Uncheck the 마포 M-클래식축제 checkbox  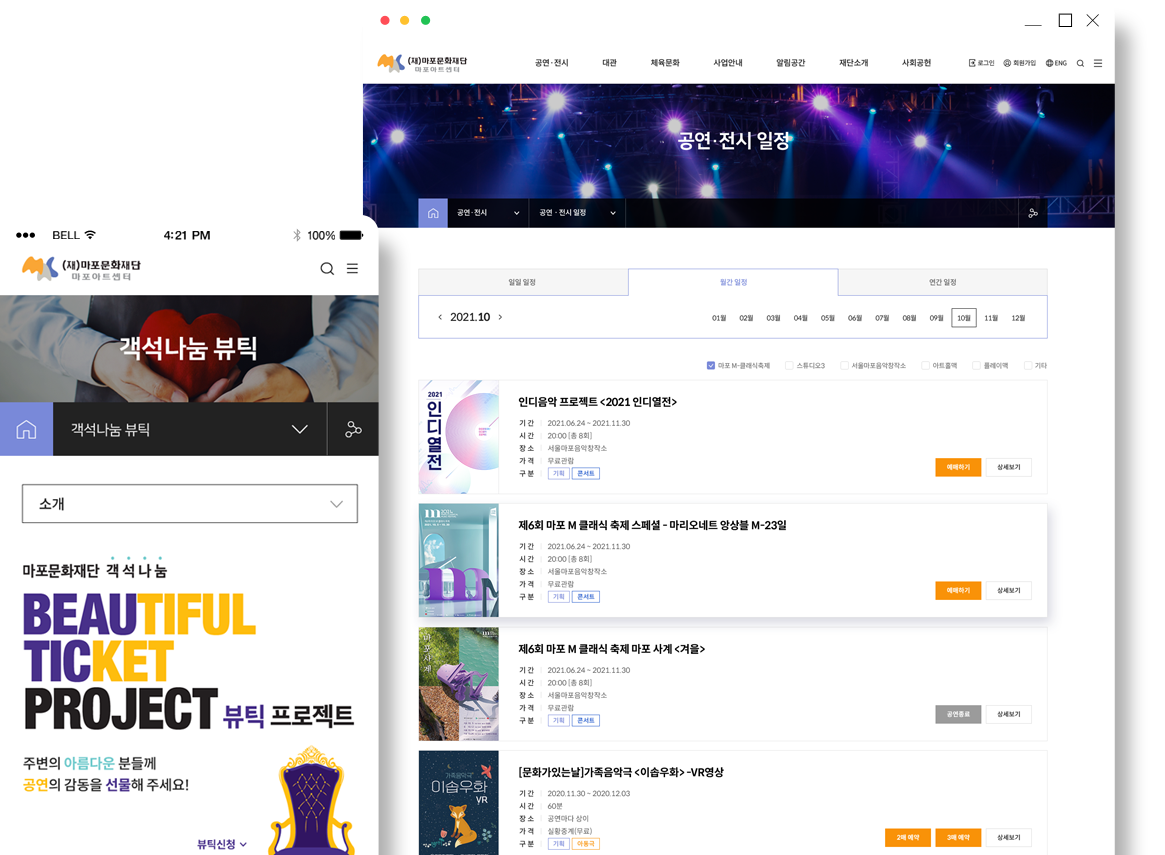coord(710,366)
